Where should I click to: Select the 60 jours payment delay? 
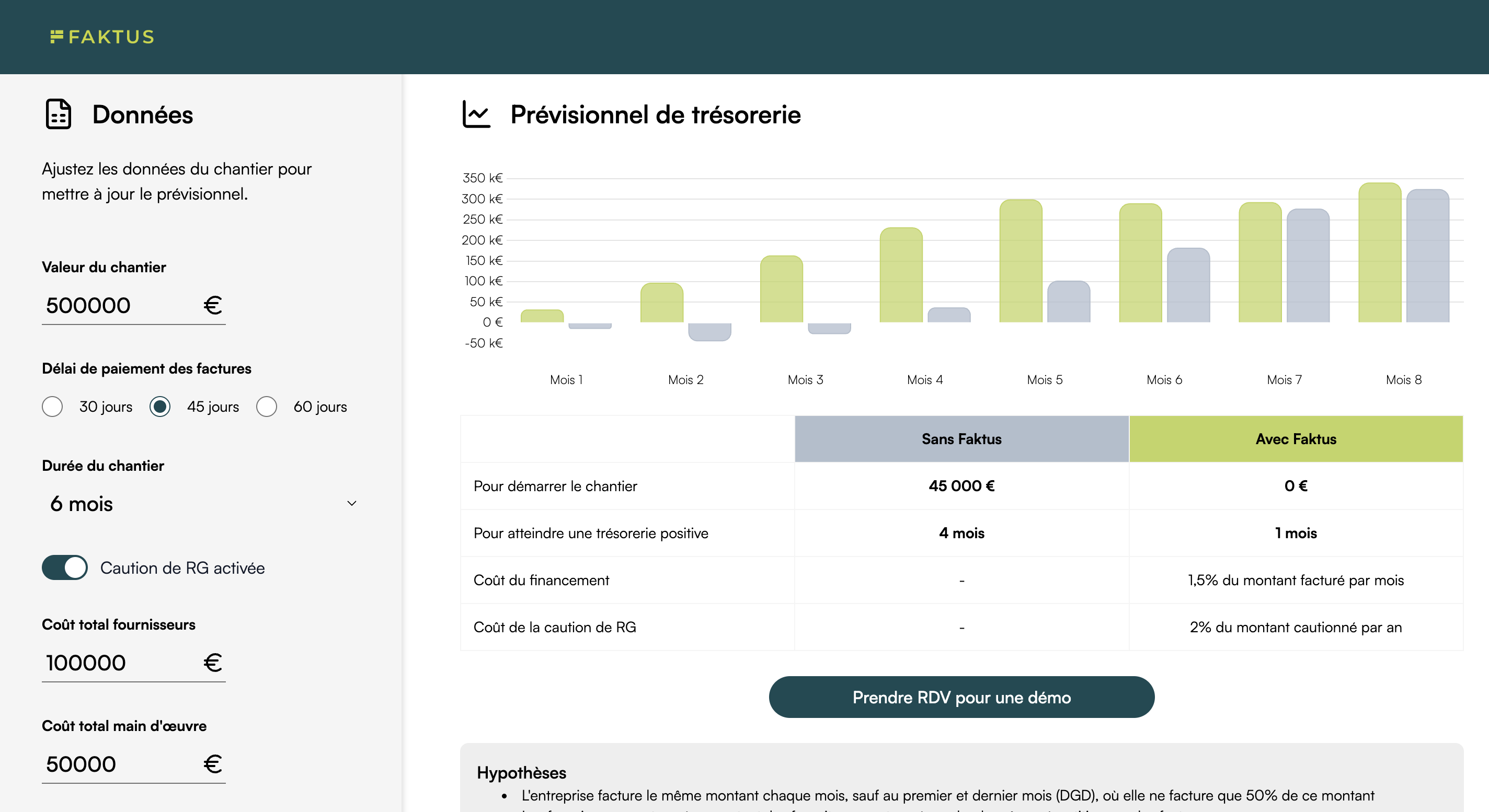coord(267,407)
